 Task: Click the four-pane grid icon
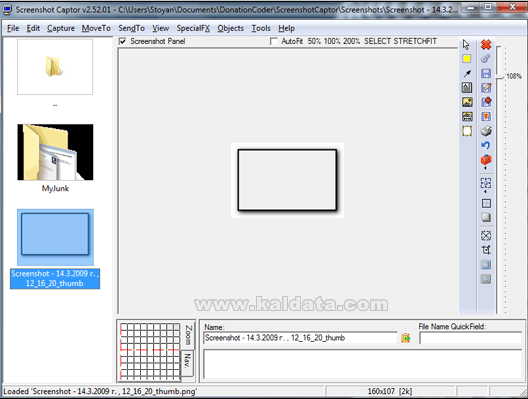(486, 203)
